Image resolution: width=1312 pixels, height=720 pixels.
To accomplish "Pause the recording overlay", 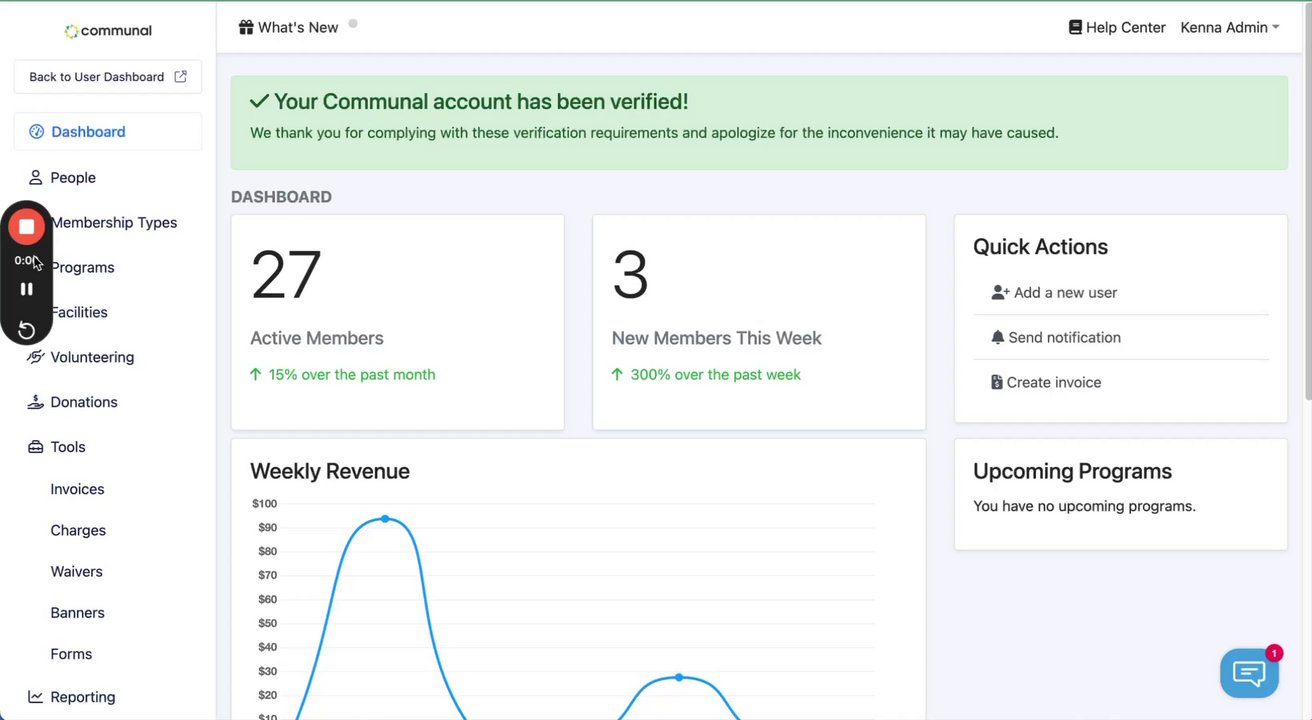I will (x=27, y=289).
